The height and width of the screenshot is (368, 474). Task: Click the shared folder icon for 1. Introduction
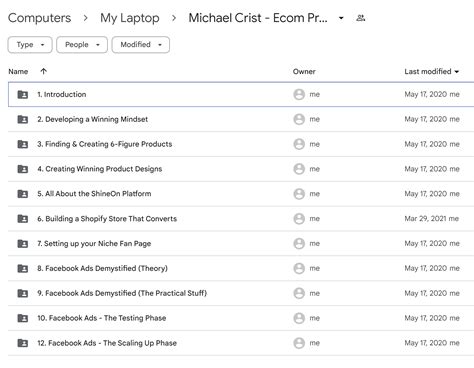(23, 94)
